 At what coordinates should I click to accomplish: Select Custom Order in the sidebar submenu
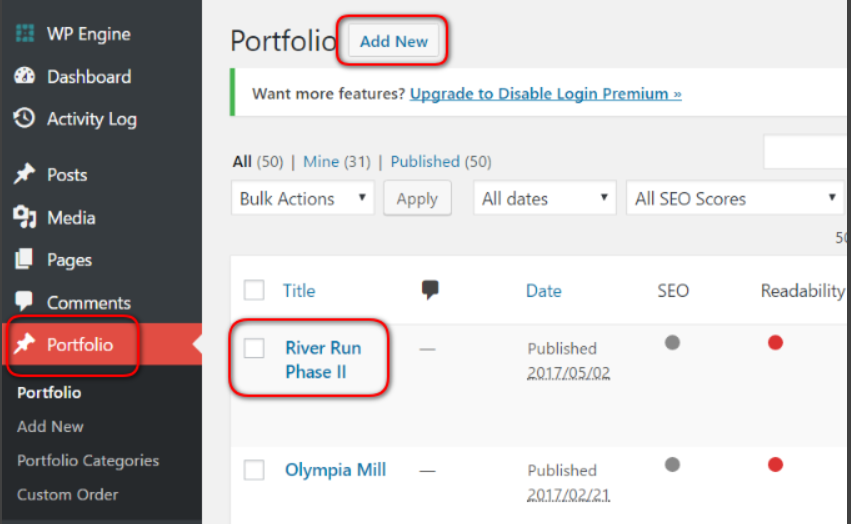pos(67,495)
